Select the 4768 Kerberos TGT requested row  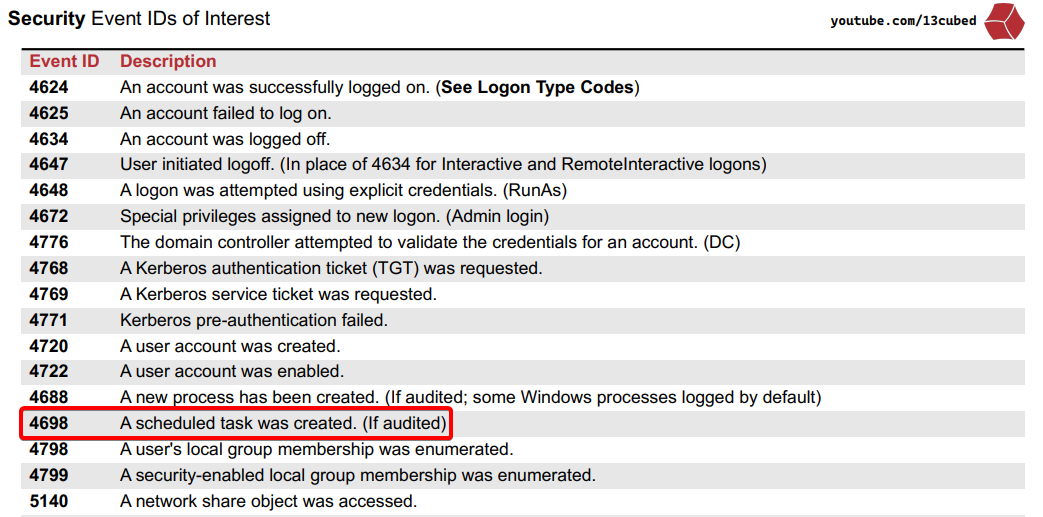tap(331, 268)
